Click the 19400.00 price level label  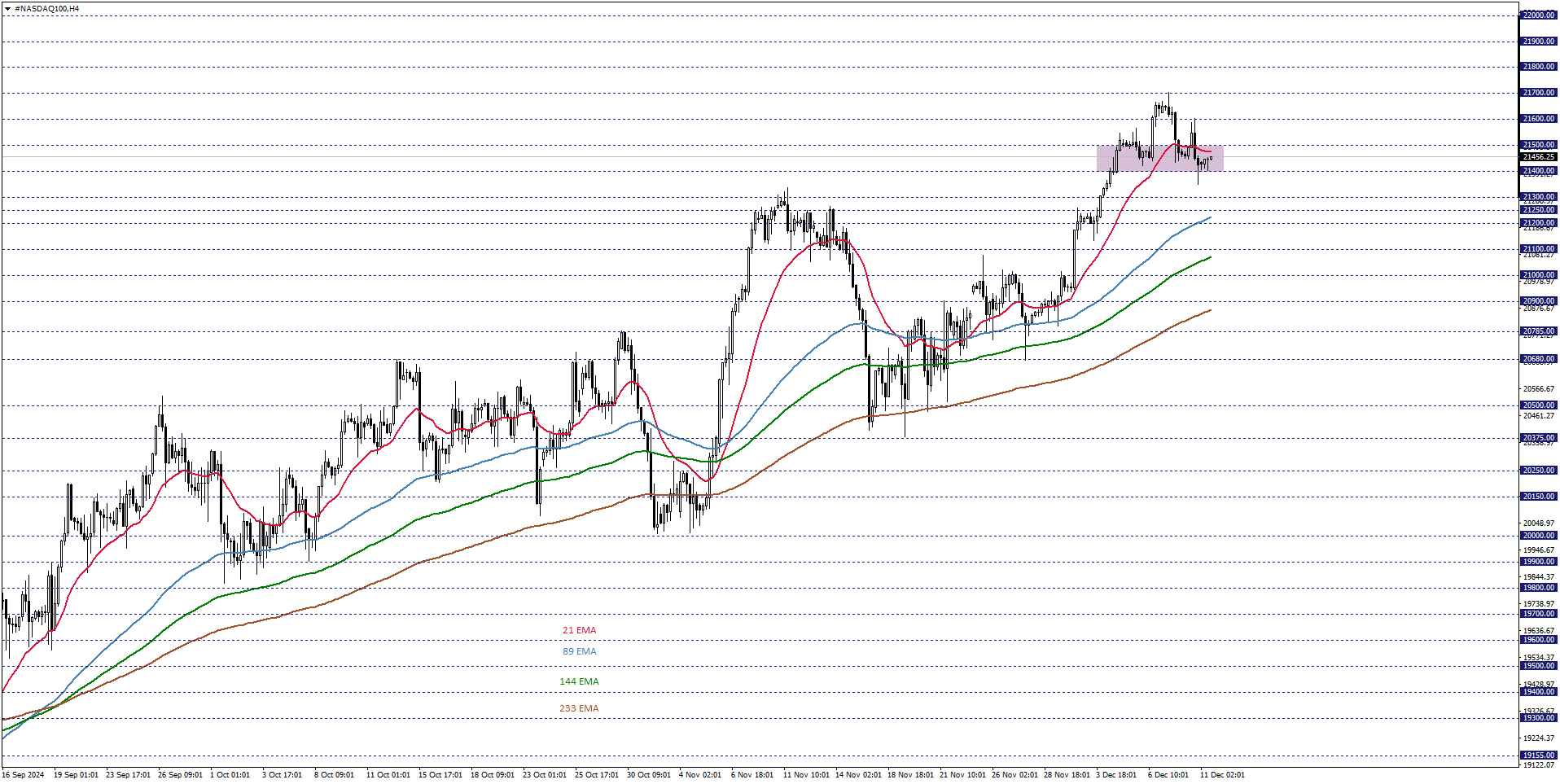pyautogui.click(x=1539, y=692)
